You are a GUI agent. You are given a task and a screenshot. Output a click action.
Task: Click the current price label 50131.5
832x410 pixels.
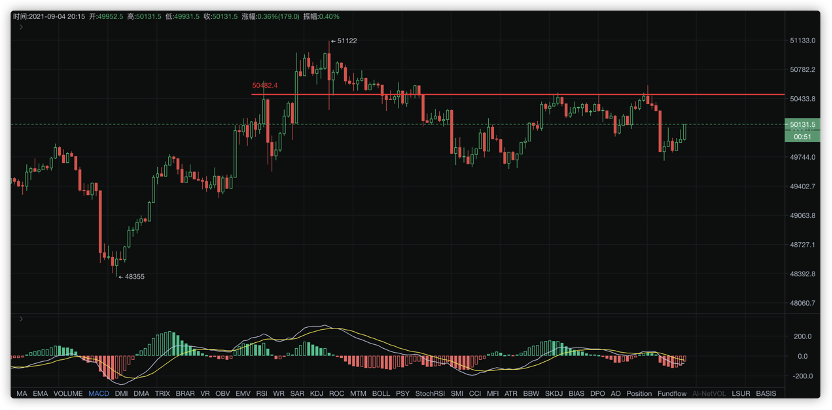click(x=803, y=124)
